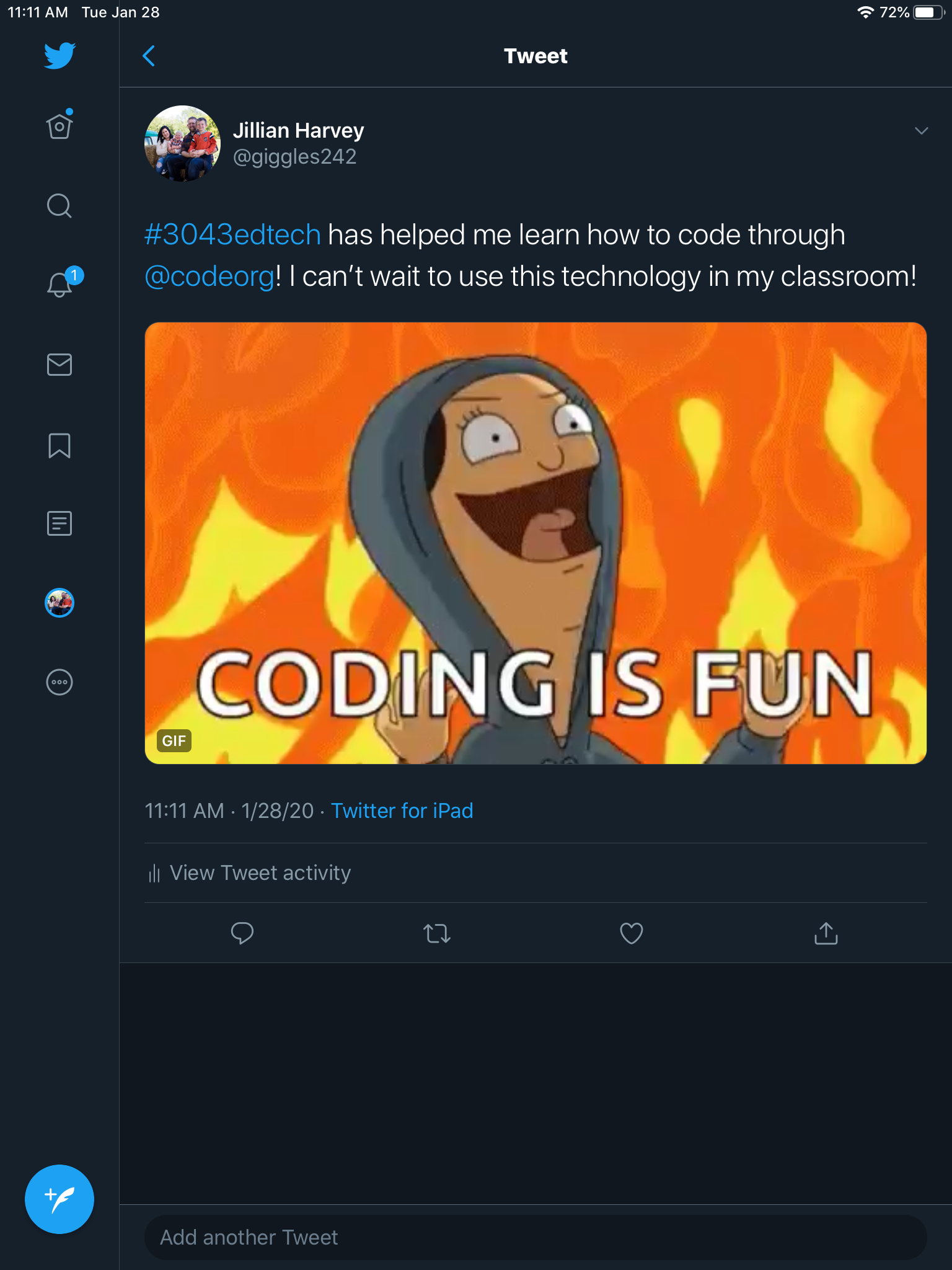Screen dimensions: 952x1270
Task: Open Lists icon in sidebar
Action: pyautogui.click(x=59, y=523)
